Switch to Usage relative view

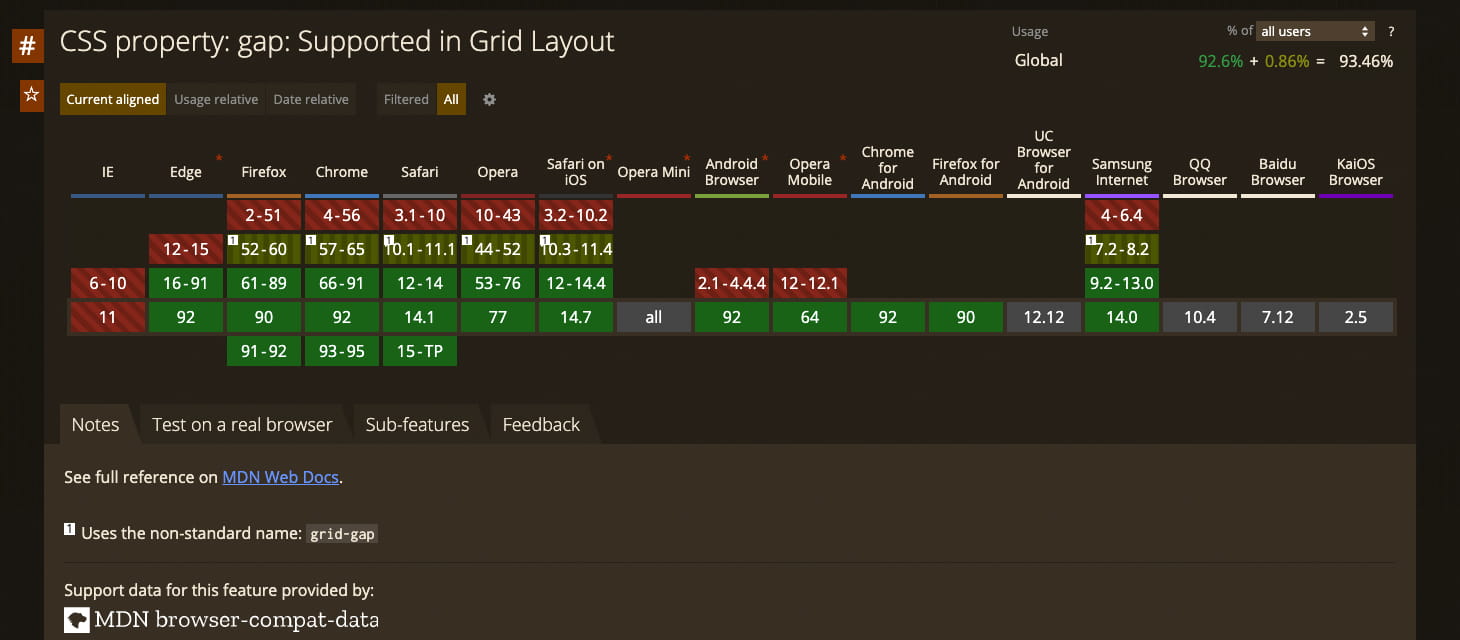tap(216, 99)
